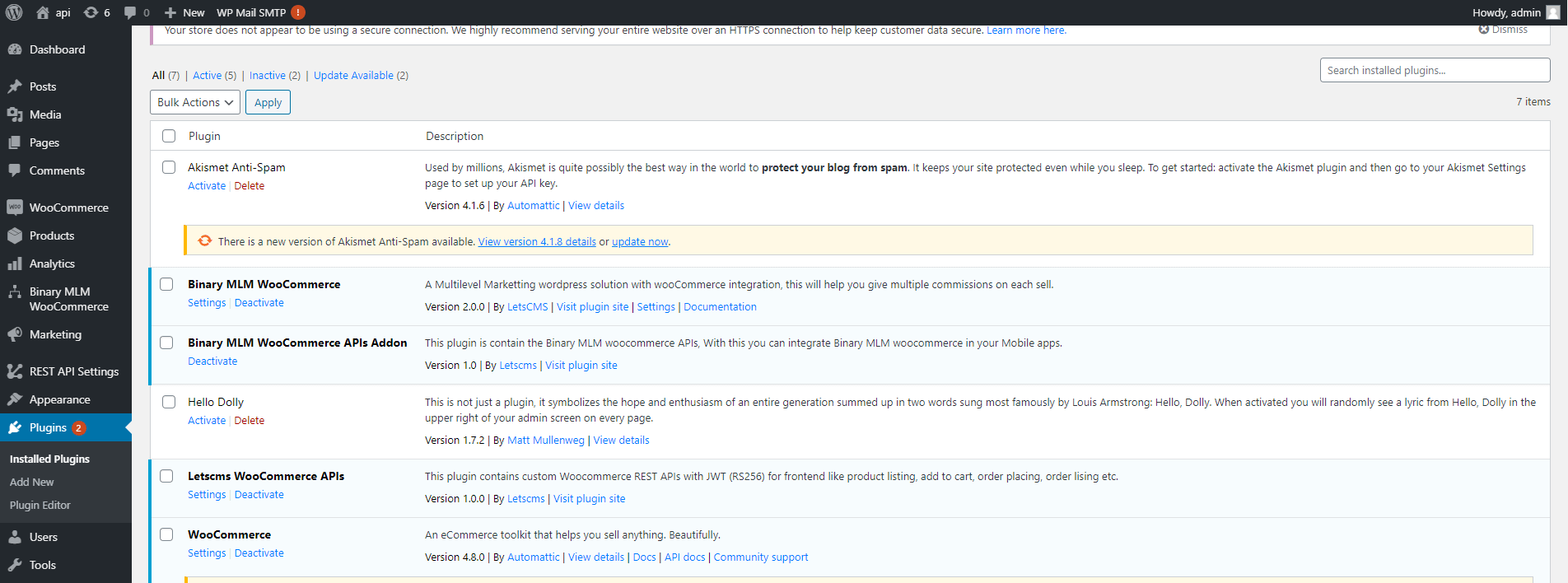This screenshot has height=583, width=1568.
Task: Open Settings under Letscms WooCommerce APIs
Action: click(207, 495)
